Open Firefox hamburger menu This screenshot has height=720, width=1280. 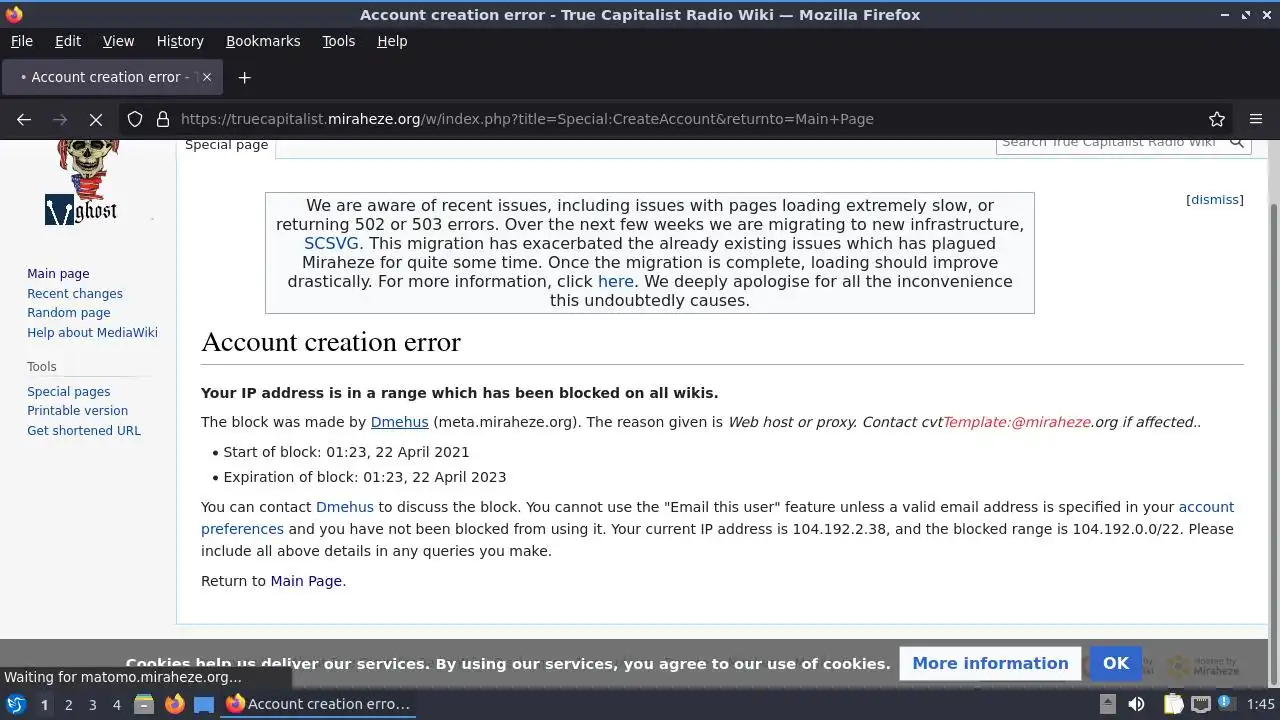pos(1256,119)
